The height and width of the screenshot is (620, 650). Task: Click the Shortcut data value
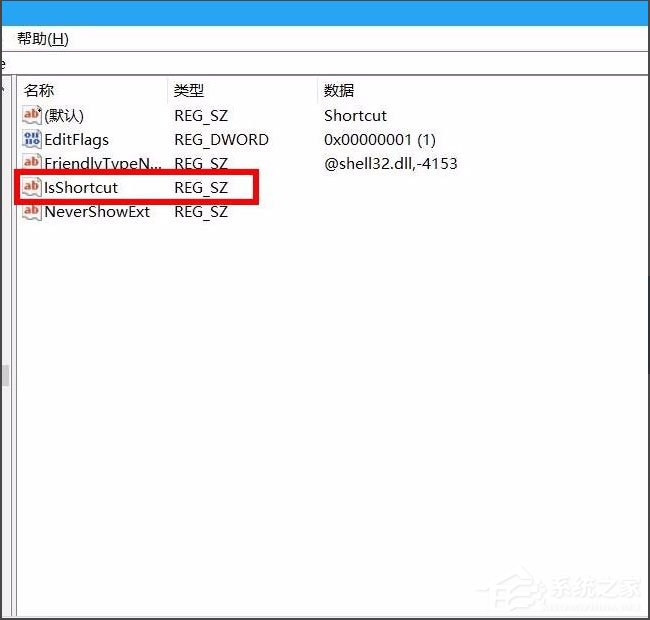[355, 116]
